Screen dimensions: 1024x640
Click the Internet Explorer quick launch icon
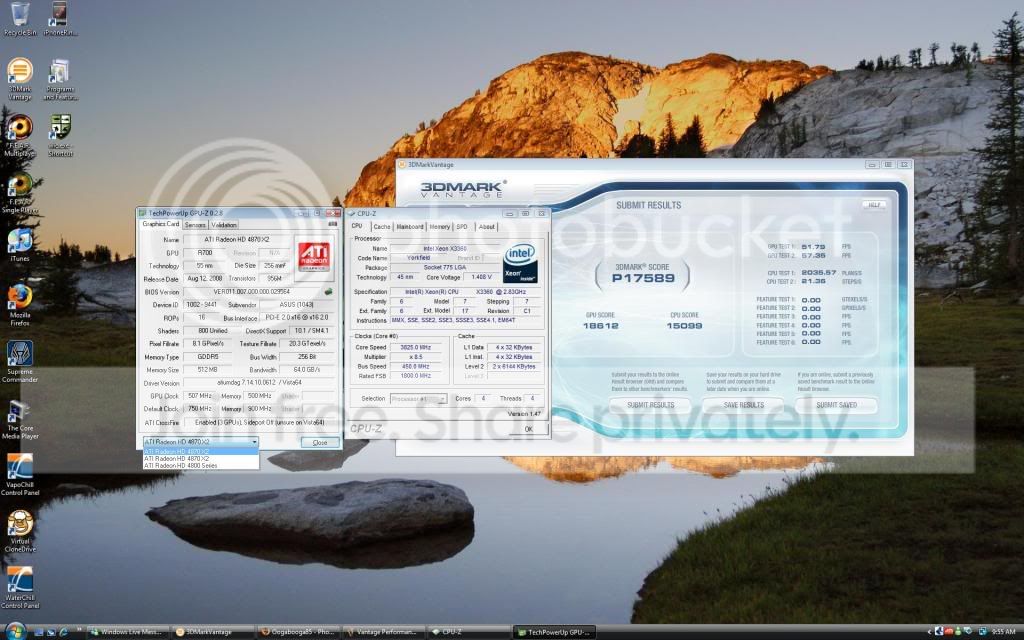tap(63, 632)
